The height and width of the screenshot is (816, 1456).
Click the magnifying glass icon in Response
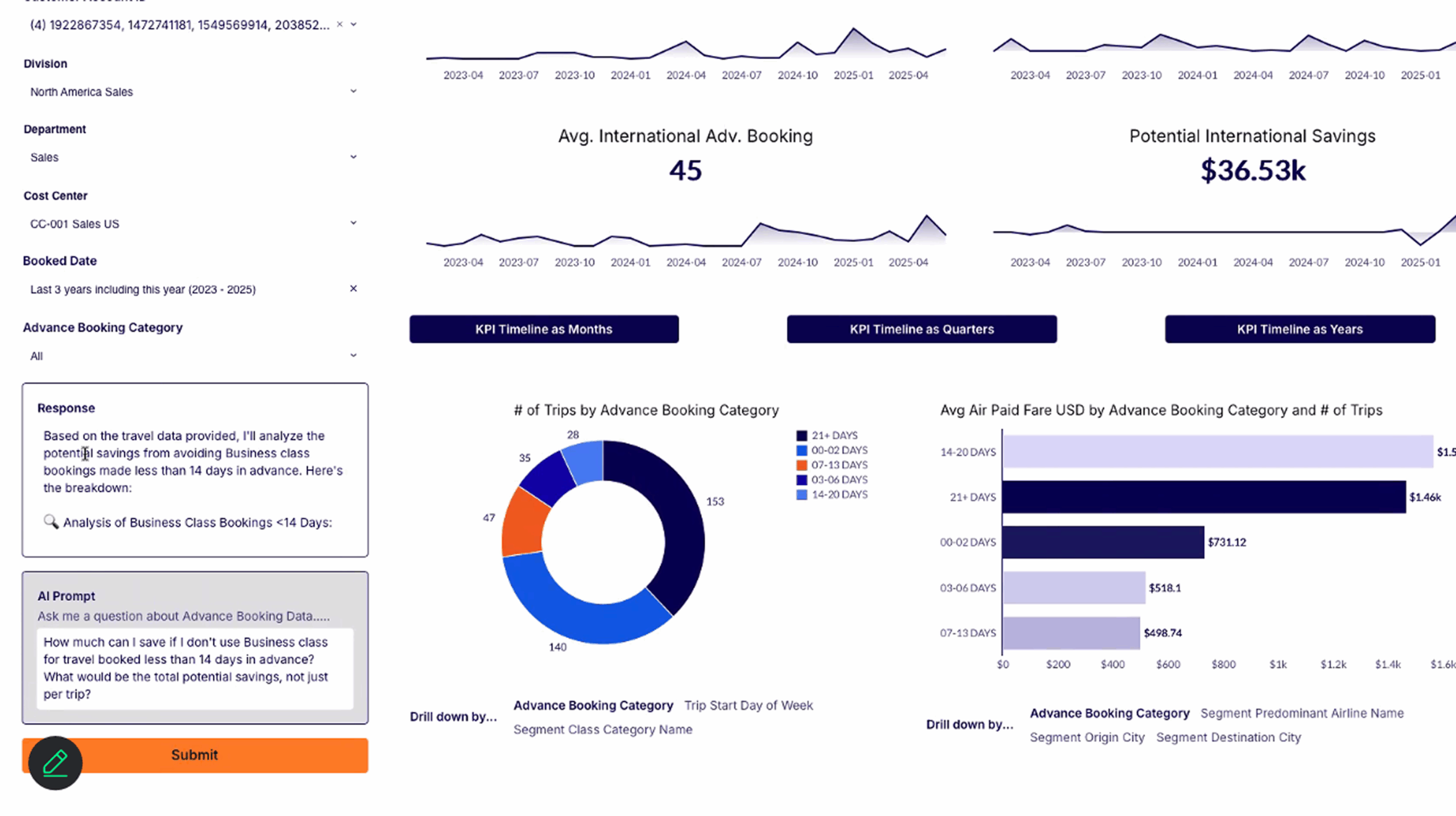(x=51, y=521)
